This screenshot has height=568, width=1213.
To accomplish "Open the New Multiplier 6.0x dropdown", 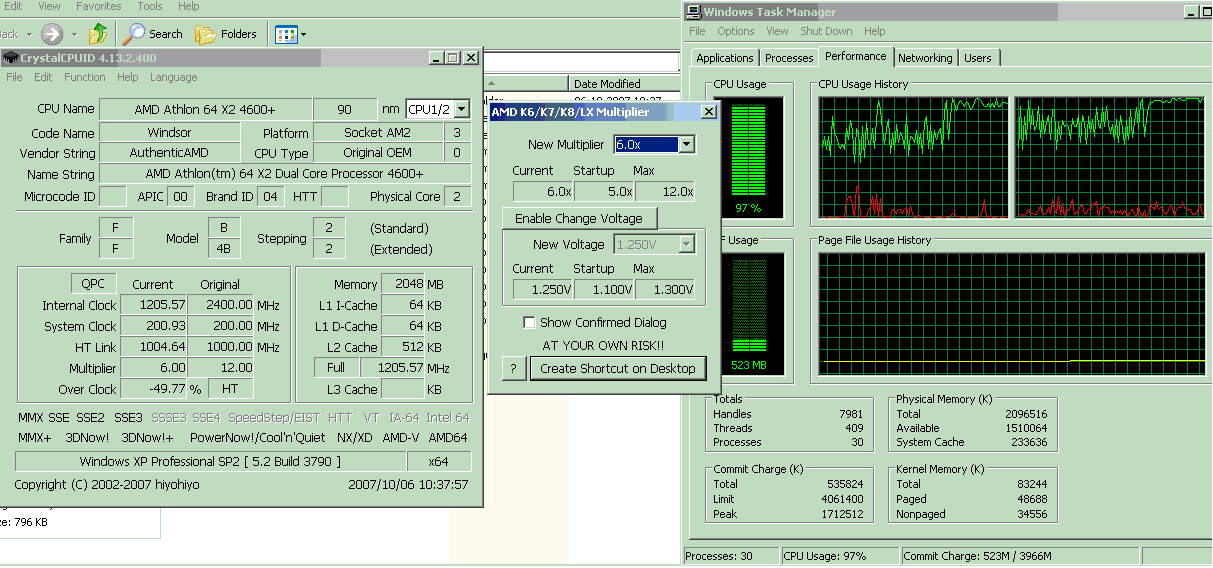I will pyautogui.click(x=685, y=145).
